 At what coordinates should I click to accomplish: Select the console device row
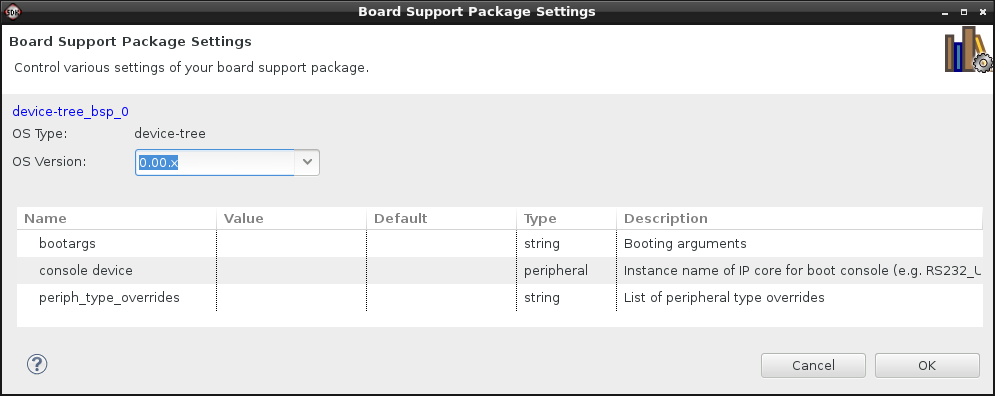coord(499,270)
